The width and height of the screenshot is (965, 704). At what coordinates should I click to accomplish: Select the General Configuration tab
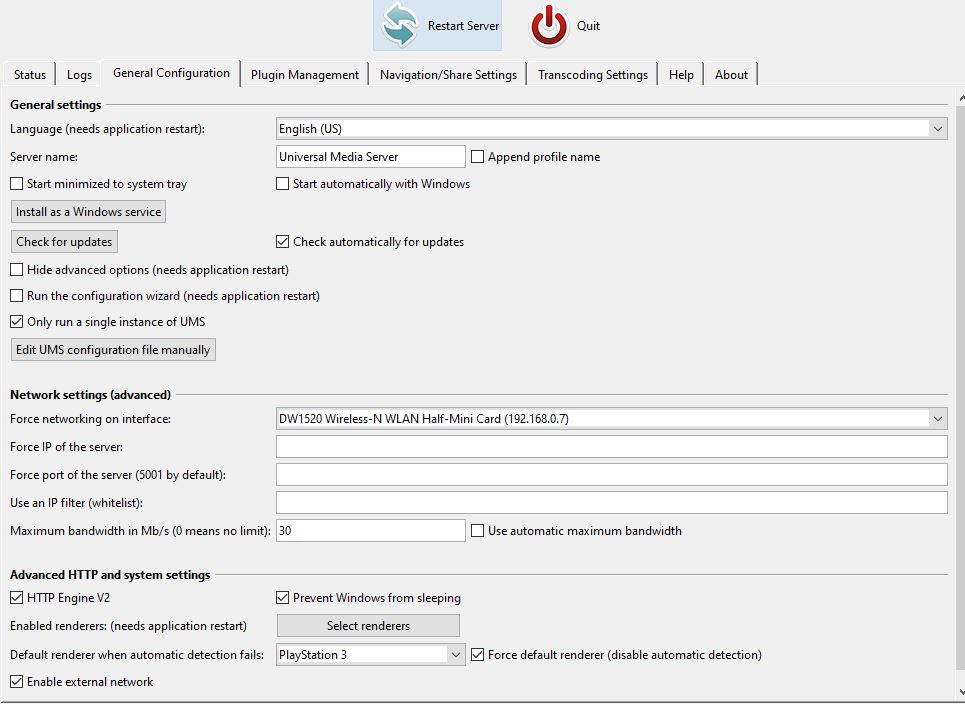point(171,73)
